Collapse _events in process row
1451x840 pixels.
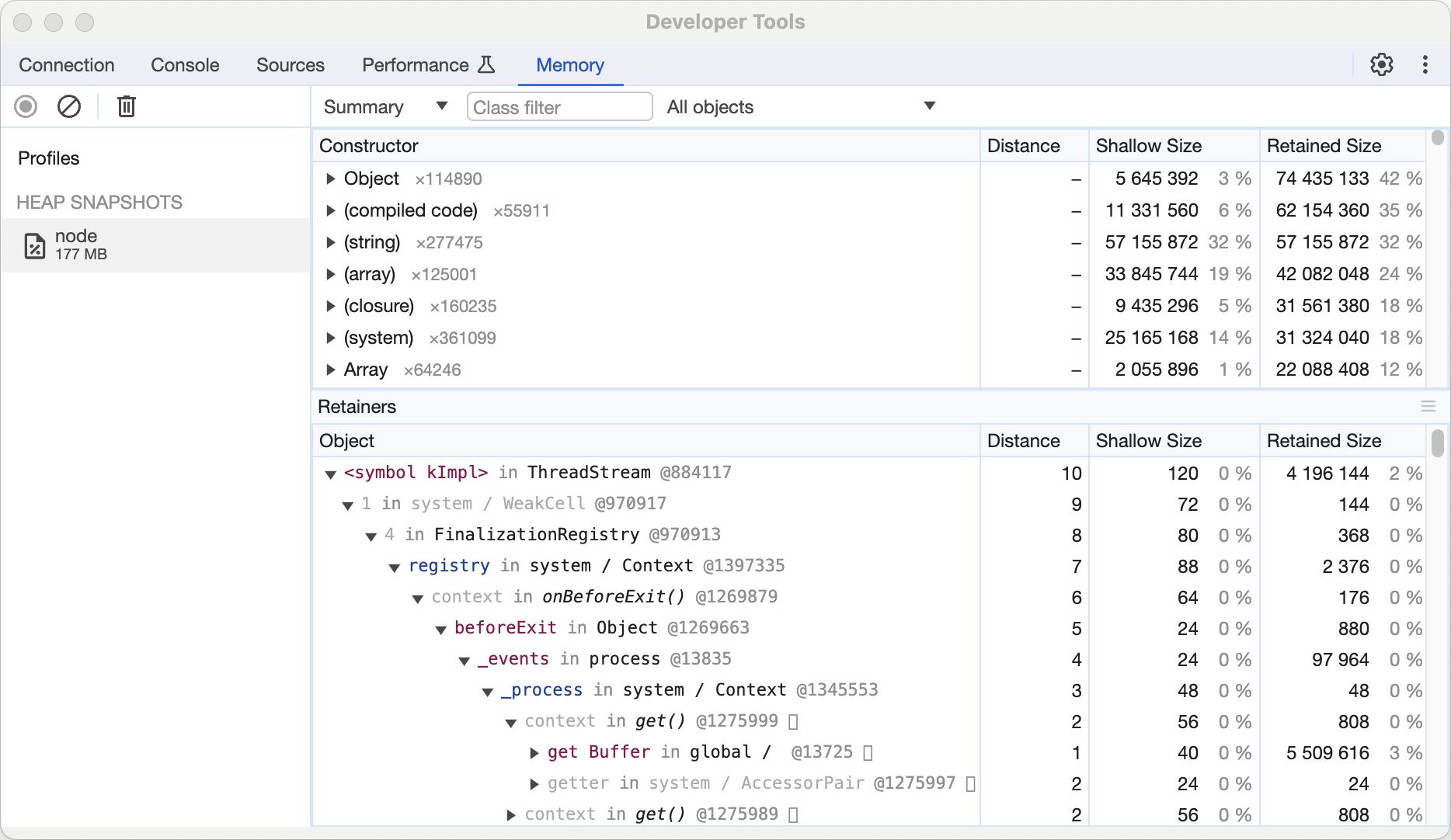pos(465,660)
